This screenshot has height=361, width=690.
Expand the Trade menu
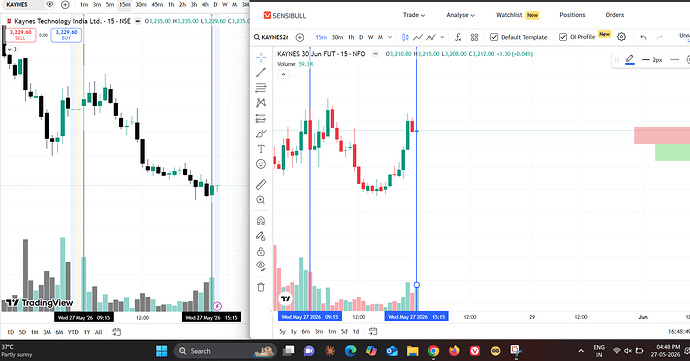(x=414, y=15)
